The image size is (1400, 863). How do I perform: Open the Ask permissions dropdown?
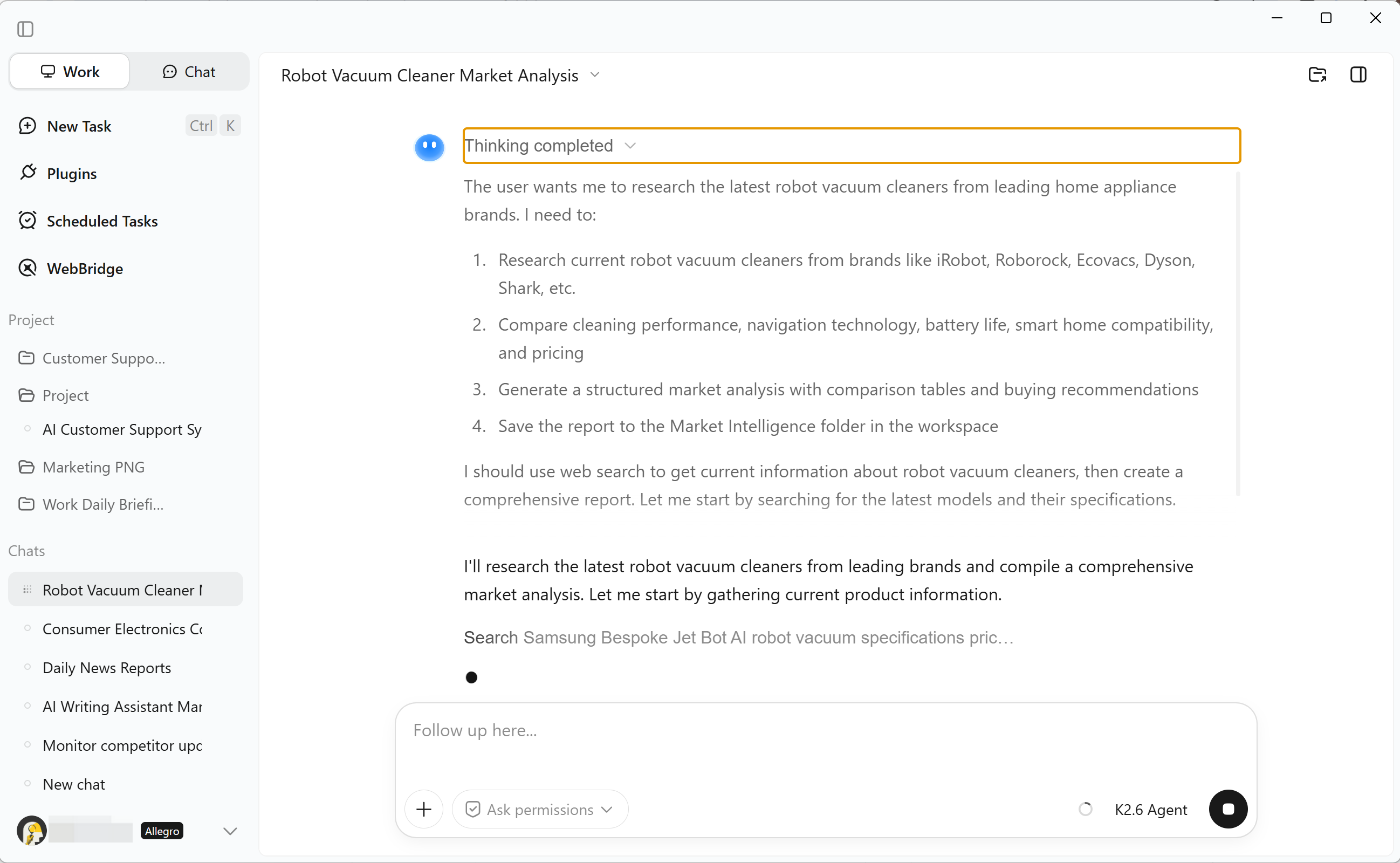540,809
